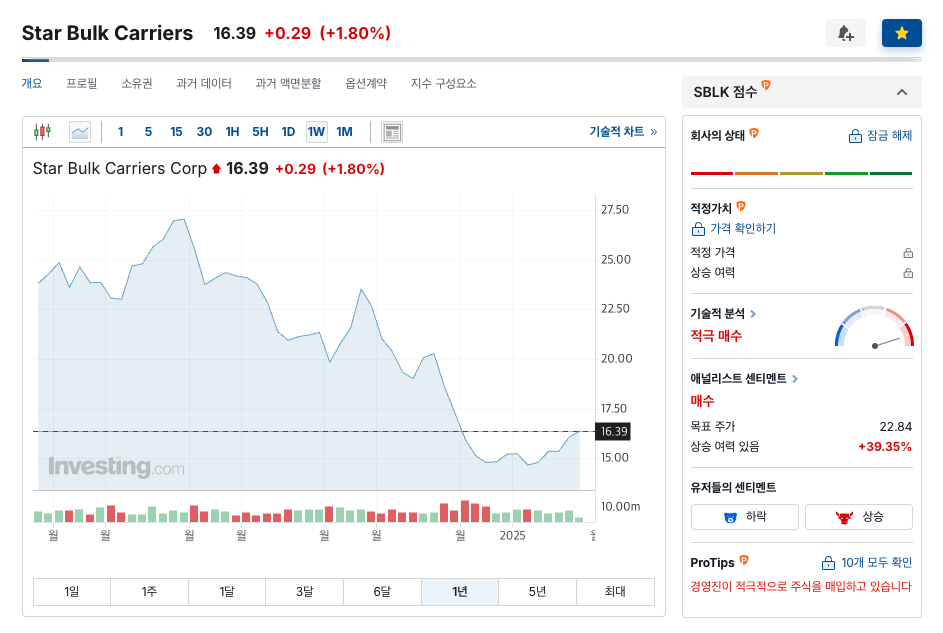Select the 15 minute interval

coord(176,132)
